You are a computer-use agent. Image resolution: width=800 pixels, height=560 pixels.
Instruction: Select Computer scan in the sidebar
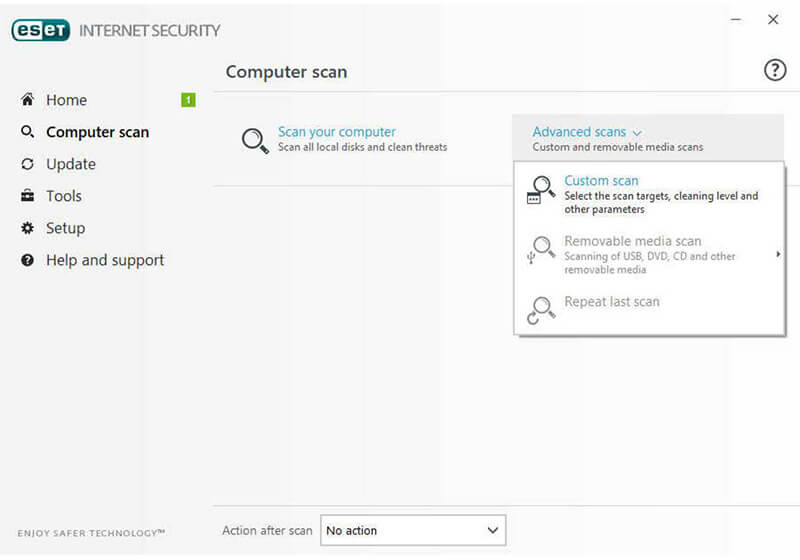tap(97, 132)
